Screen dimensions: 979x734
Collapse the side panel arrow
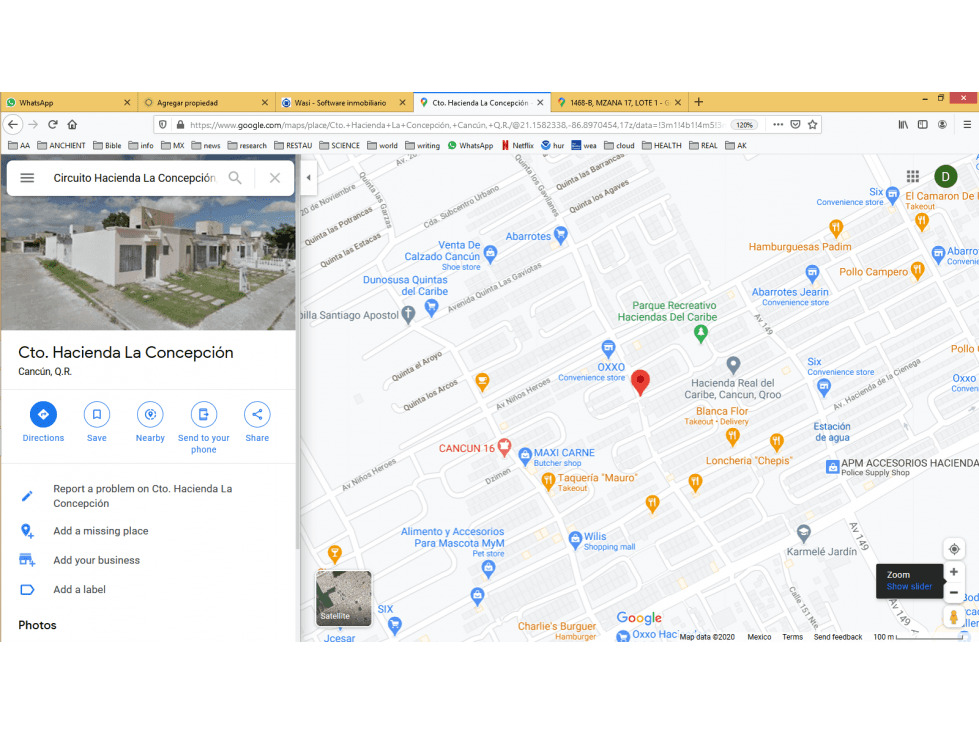point(308,177)
